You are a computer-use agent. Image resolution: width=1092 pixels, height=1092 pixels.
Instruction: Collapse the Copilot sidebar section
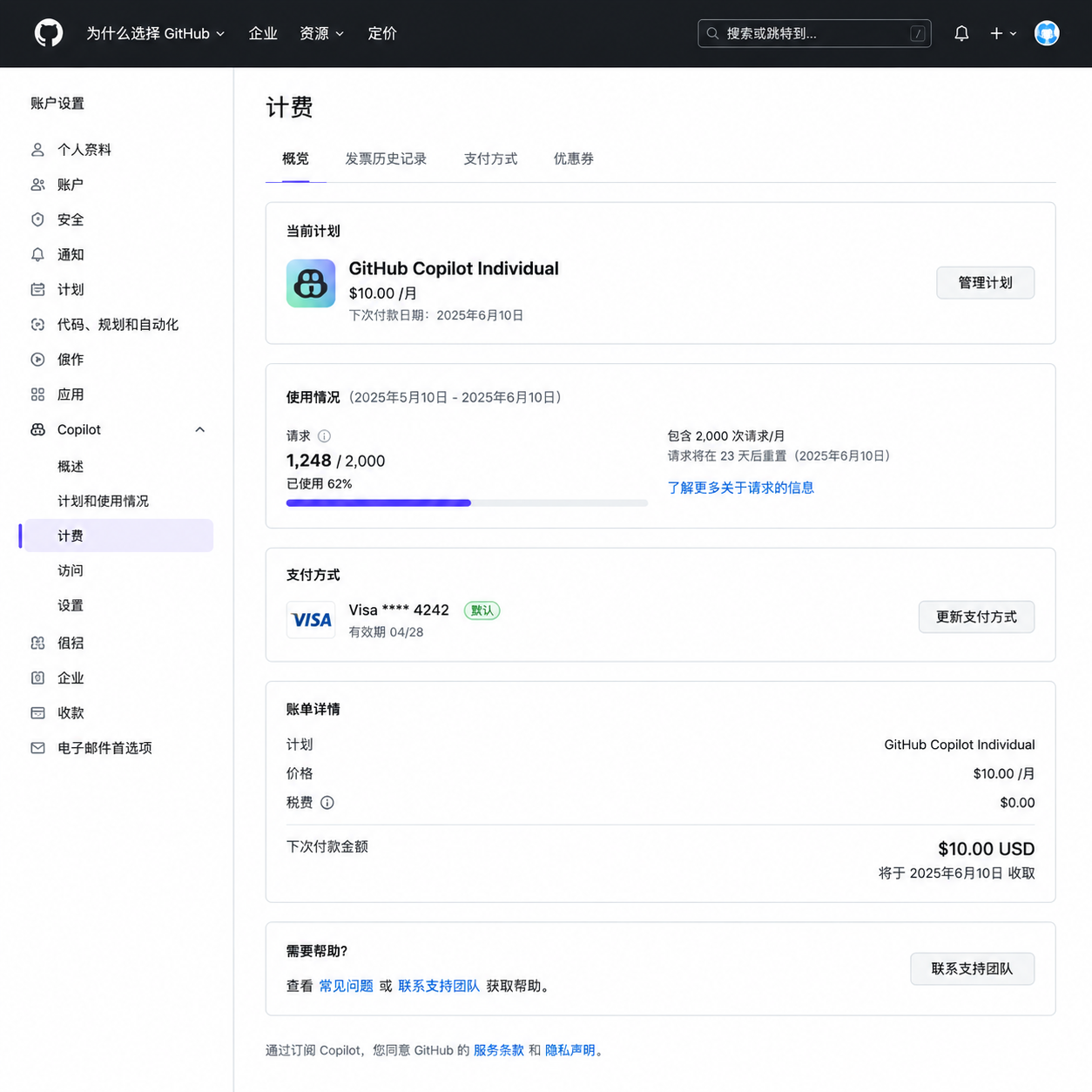tap(199, 429)
